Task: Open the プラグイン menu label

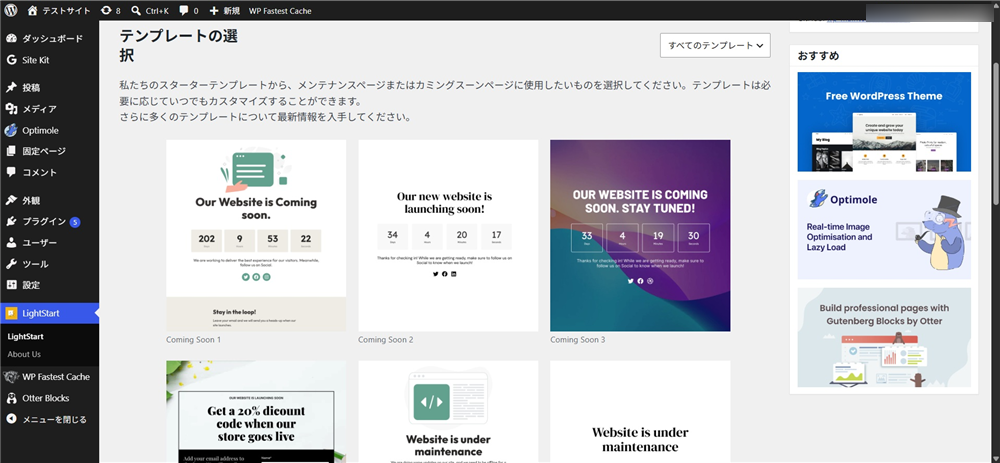Action: click(x=44, y=221)
